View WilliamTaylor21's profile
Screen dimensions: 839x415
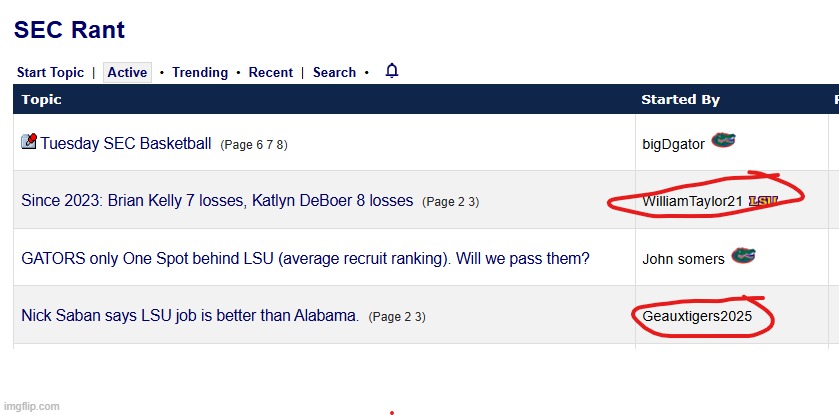(x=692, y=202)
